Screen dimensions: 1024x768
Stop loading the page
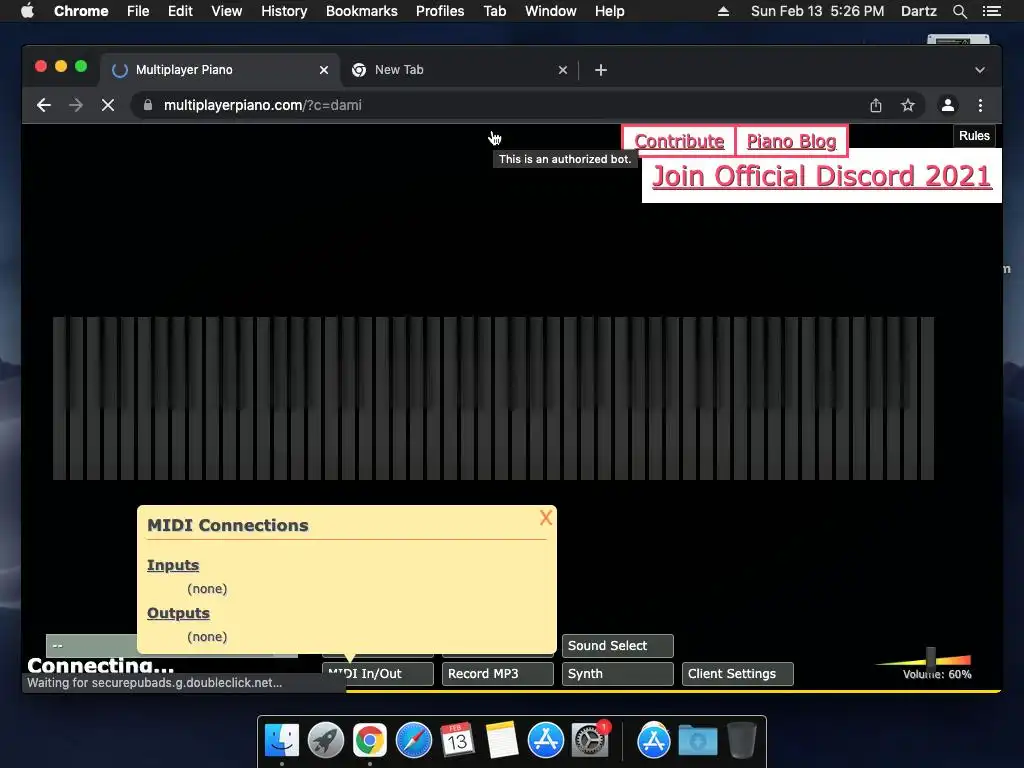coord(108,105)
